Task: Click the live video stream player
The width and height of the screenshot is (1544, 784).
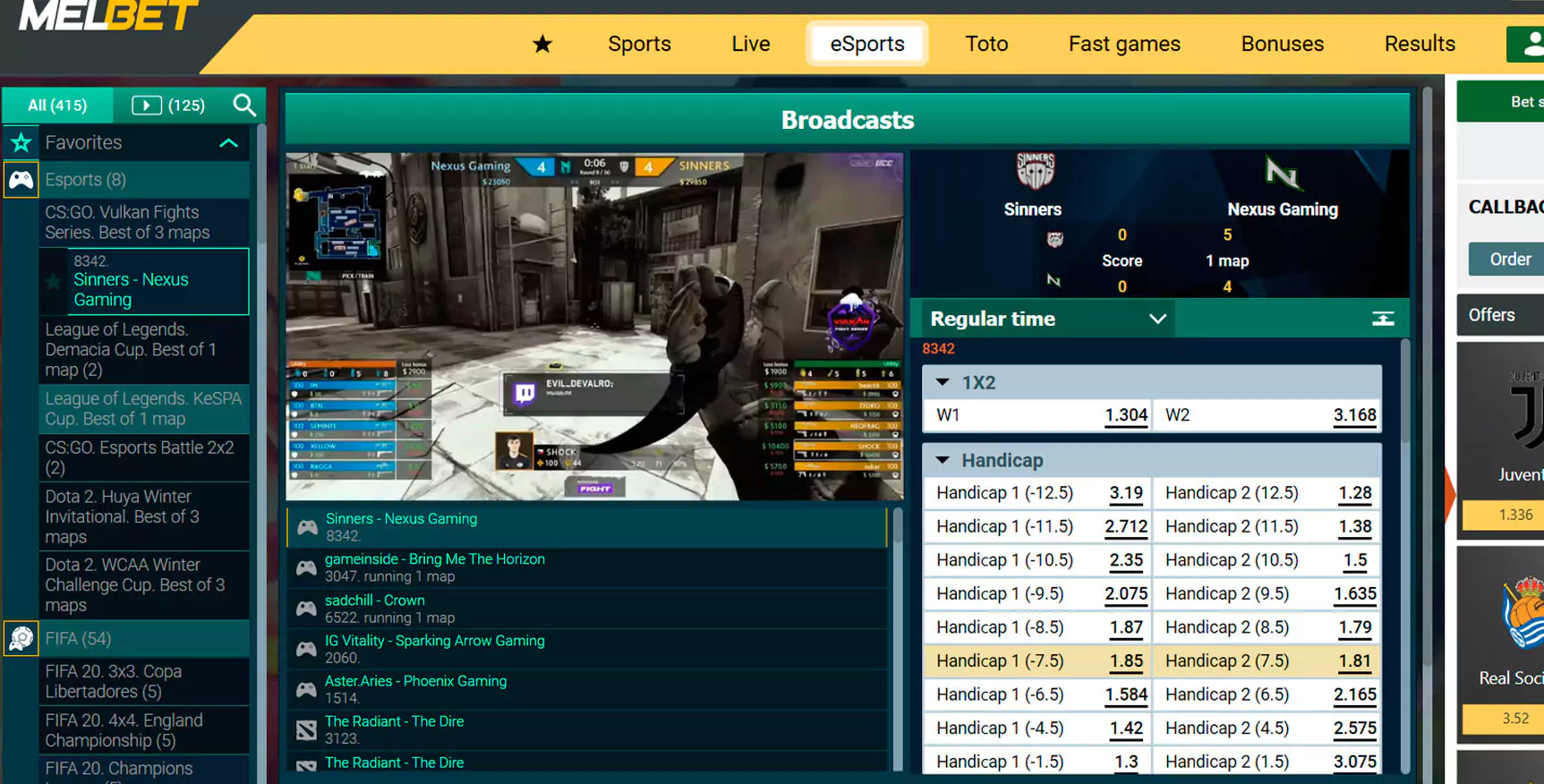Action: pyautogui.click(x=594, y=327)
